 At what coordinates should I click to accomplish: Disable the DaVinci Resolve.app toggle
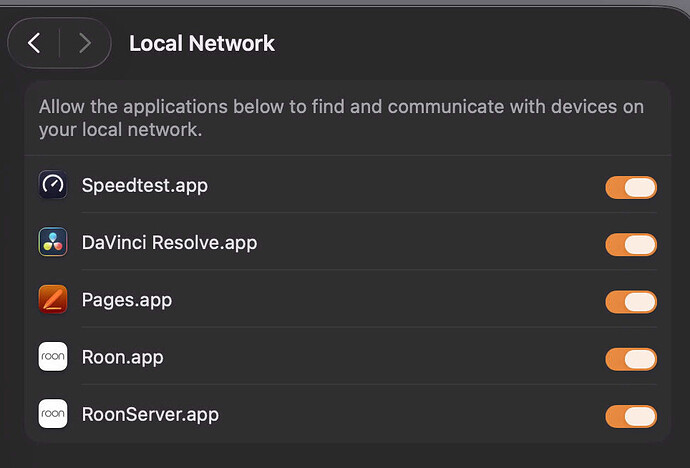(631, 245)
